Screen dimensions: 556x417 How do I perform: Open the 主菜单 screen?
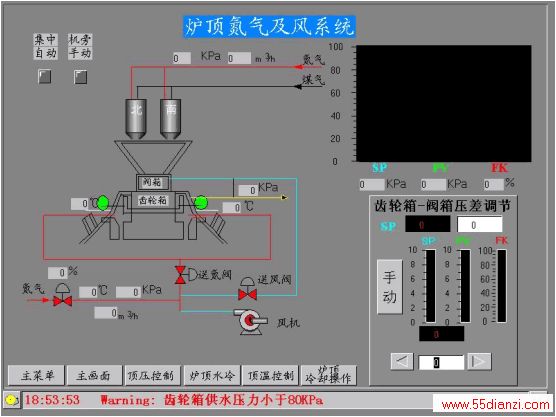point(36,375)
